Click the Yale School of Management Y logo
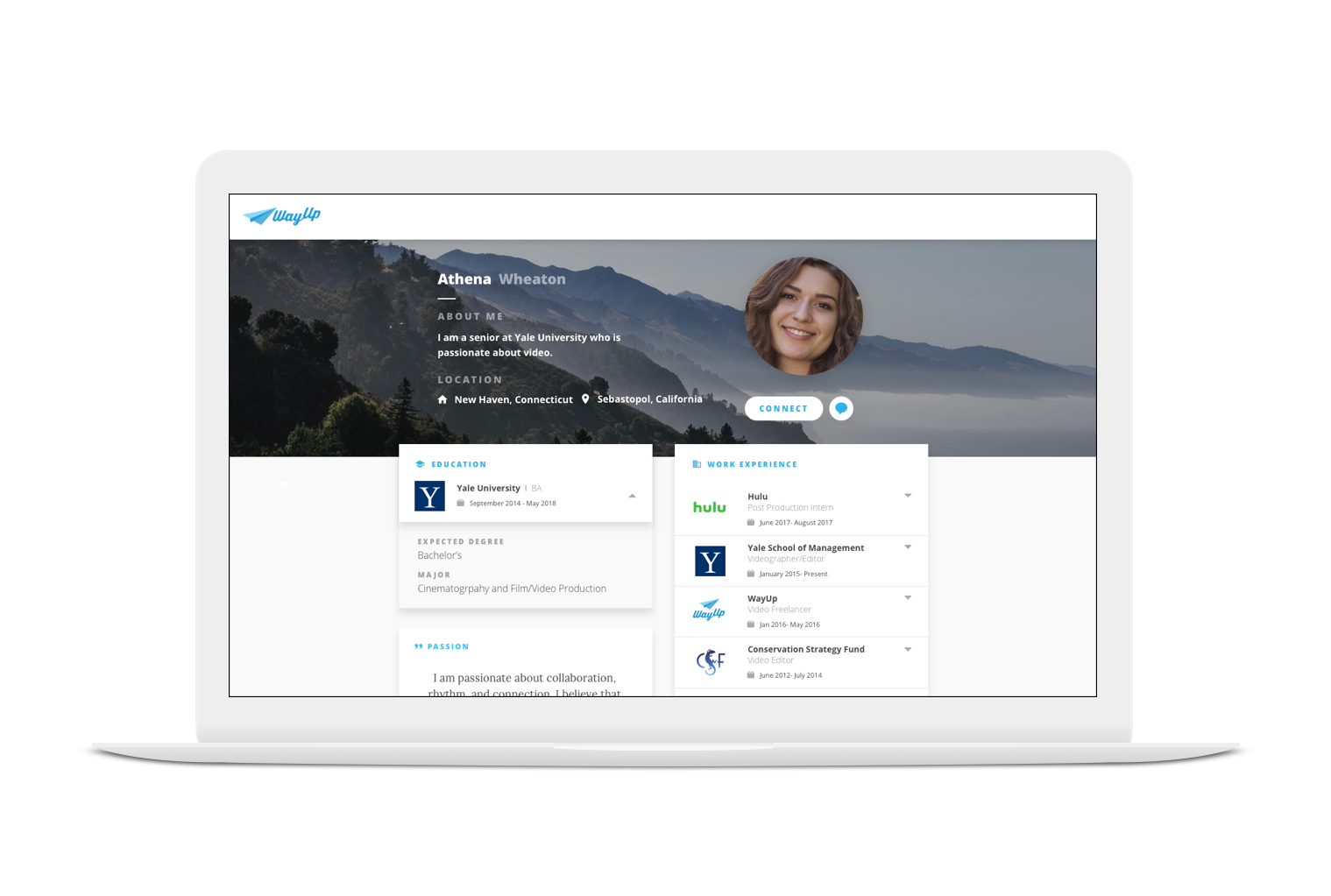Viewport: 1331px width, 896px height. (x=709, y=561)
